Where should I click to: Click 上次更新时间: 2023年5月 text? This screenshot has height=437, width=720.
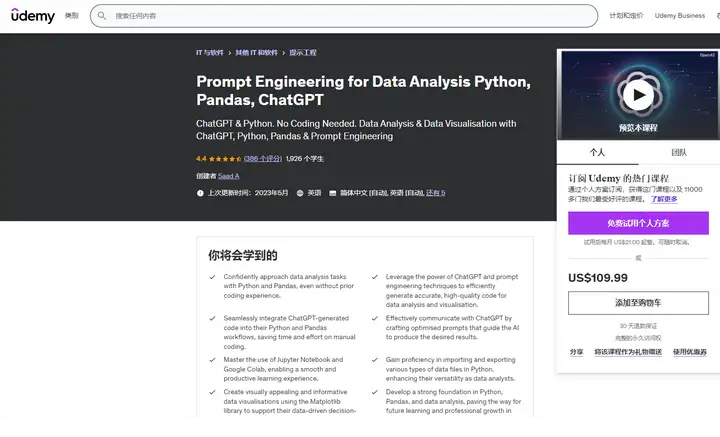point(248,193)
